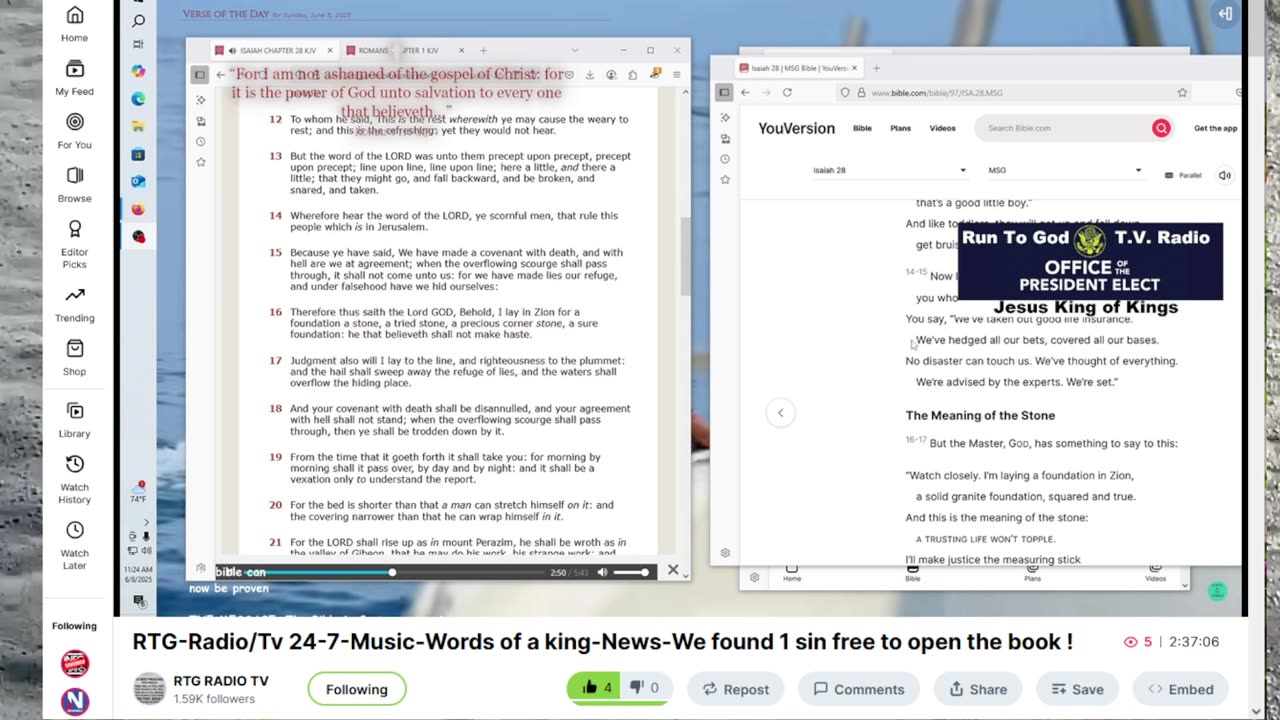Open the Trending section

[74, 304]
